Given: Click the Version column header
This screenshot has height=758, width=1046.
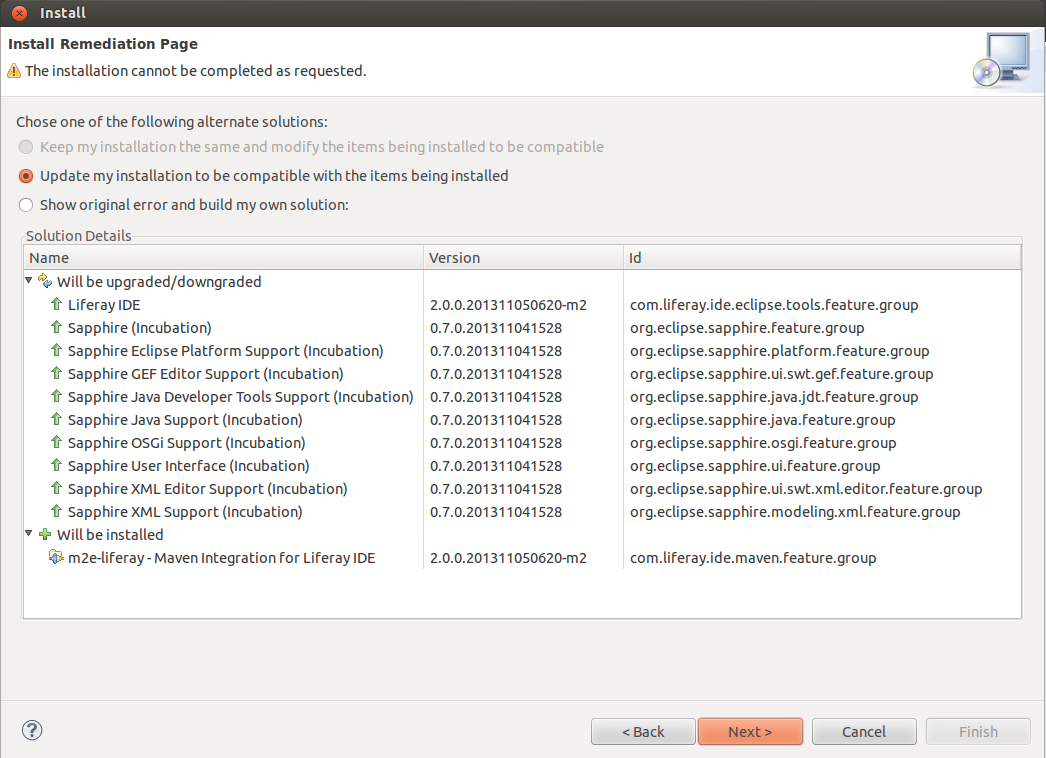Looking at the screenshot, I should (523, 258).
